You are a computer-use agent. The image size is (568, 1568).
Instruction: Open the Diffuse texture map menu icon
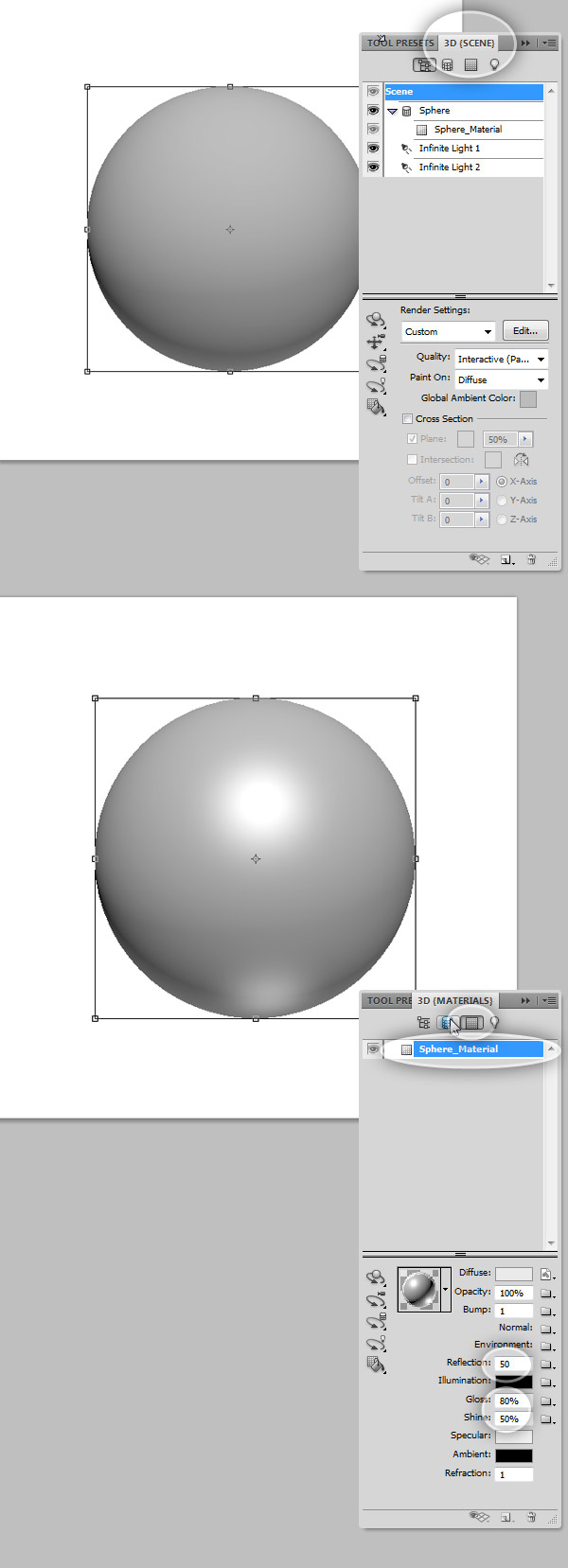546,1275
